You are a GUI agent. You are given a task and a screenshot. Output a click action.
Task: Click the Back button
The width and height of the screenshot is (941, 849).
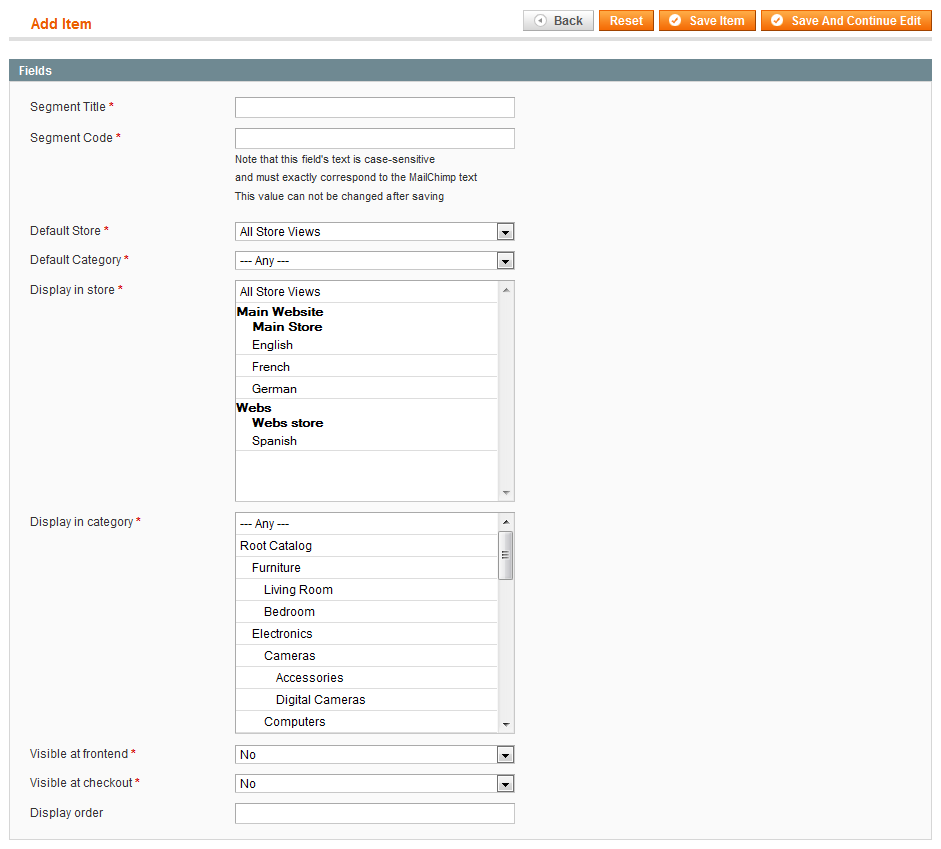[x=558, y=21]
